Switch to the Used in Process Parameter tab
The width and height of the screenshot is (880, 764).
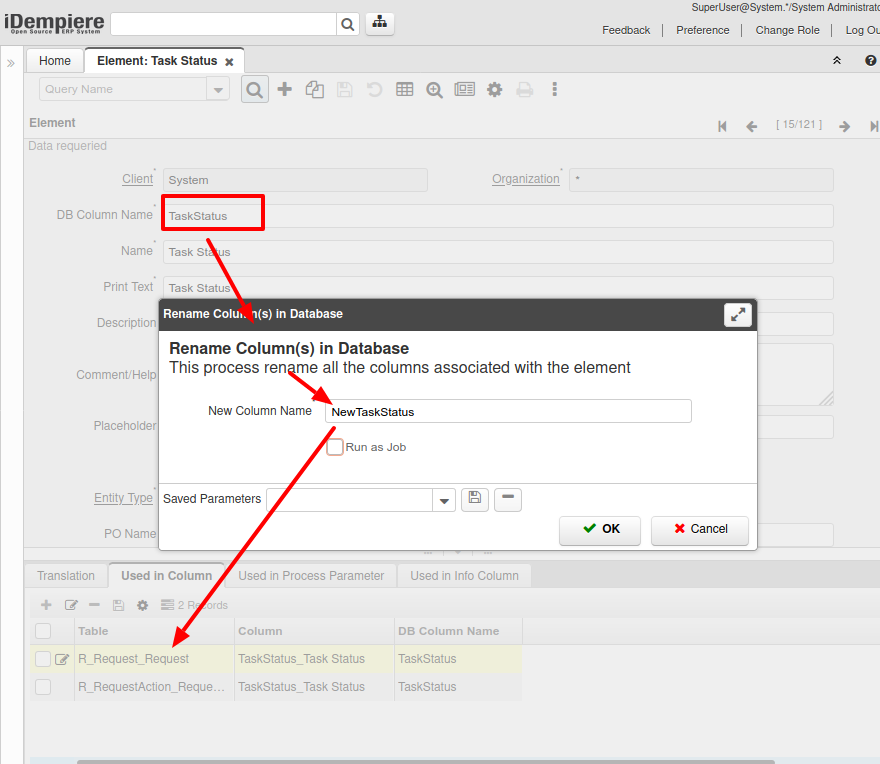tap(311, 576)
